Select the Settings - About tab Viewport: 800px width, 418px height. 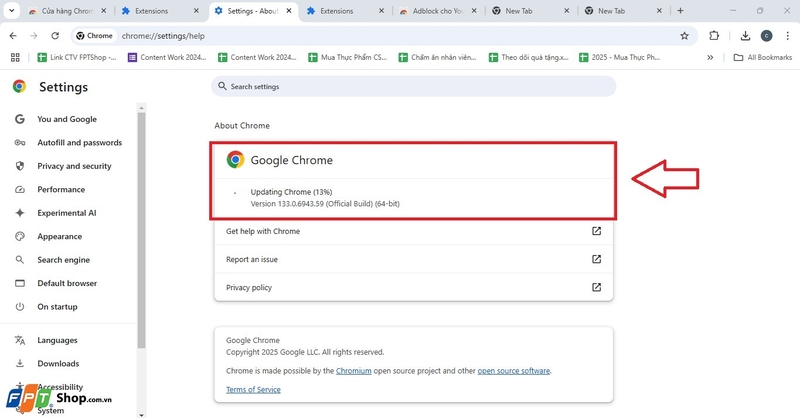point(254,11)
